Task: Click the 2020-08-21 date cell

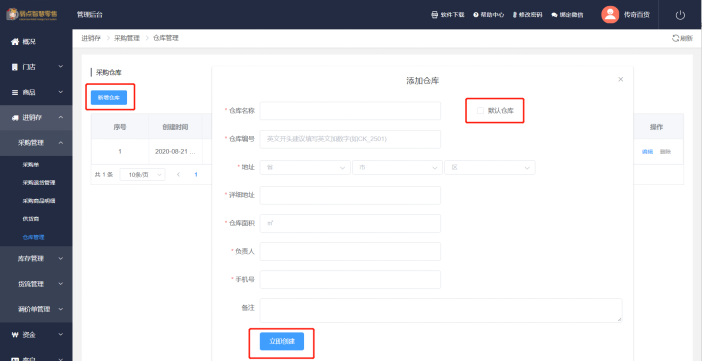Action: [175, 152]
